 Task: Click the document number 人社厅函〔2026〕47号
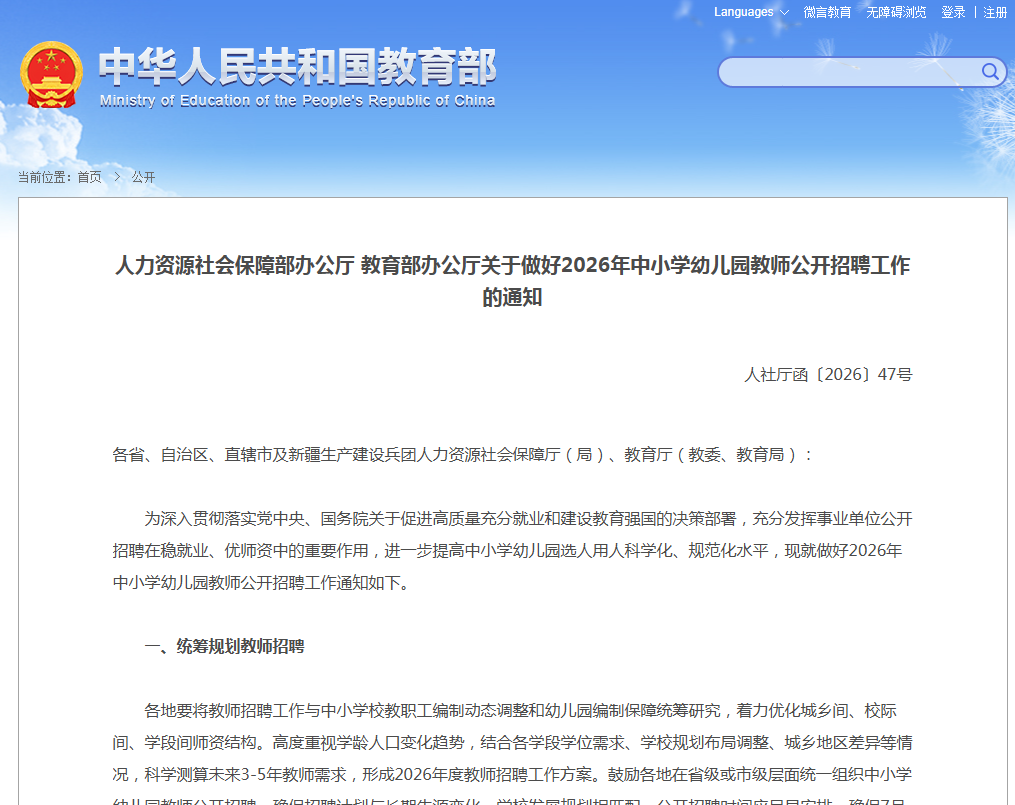click(x=828, y=375)
